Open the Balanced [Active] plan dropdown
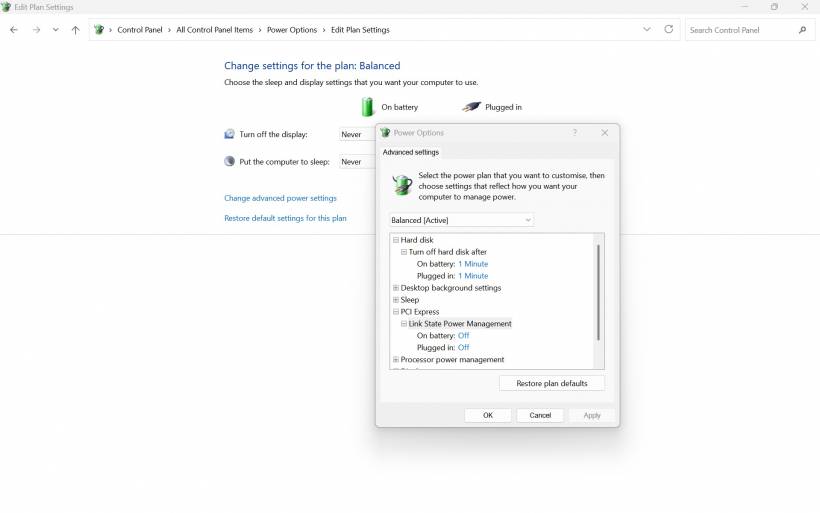Image resolution: width=820 pixels, height=513 pixels. 461,220
